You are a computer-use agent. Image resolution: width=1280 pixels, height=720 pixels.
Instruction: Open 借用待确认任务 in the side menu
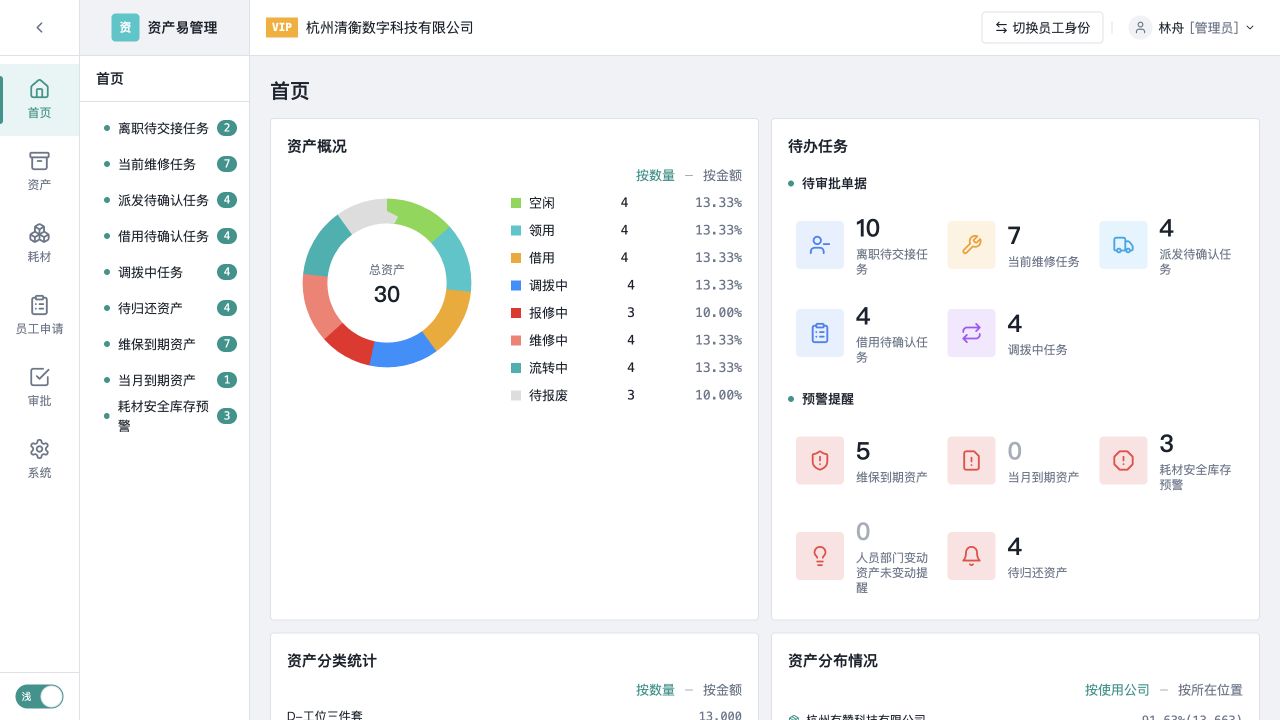pos(165,236)
